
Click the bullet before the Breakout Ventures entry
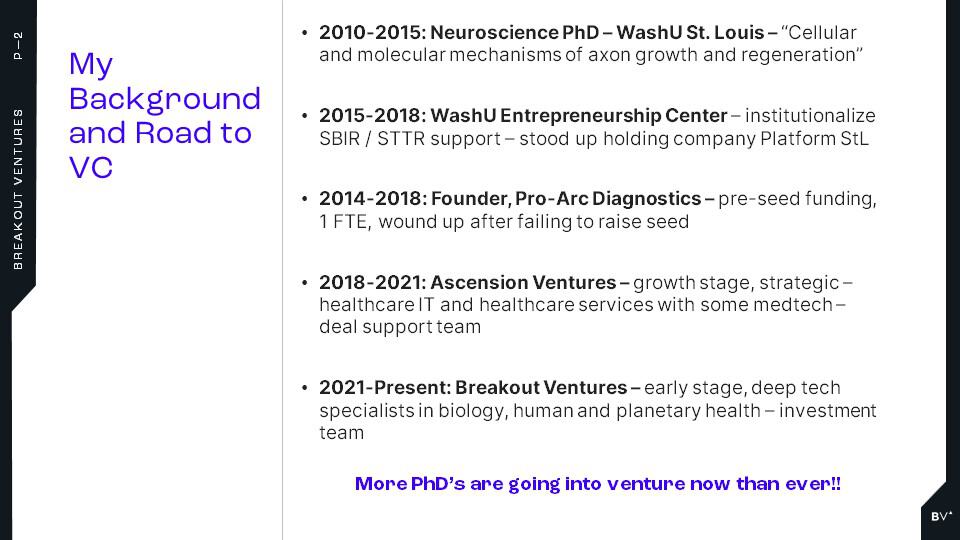point(304,388)
